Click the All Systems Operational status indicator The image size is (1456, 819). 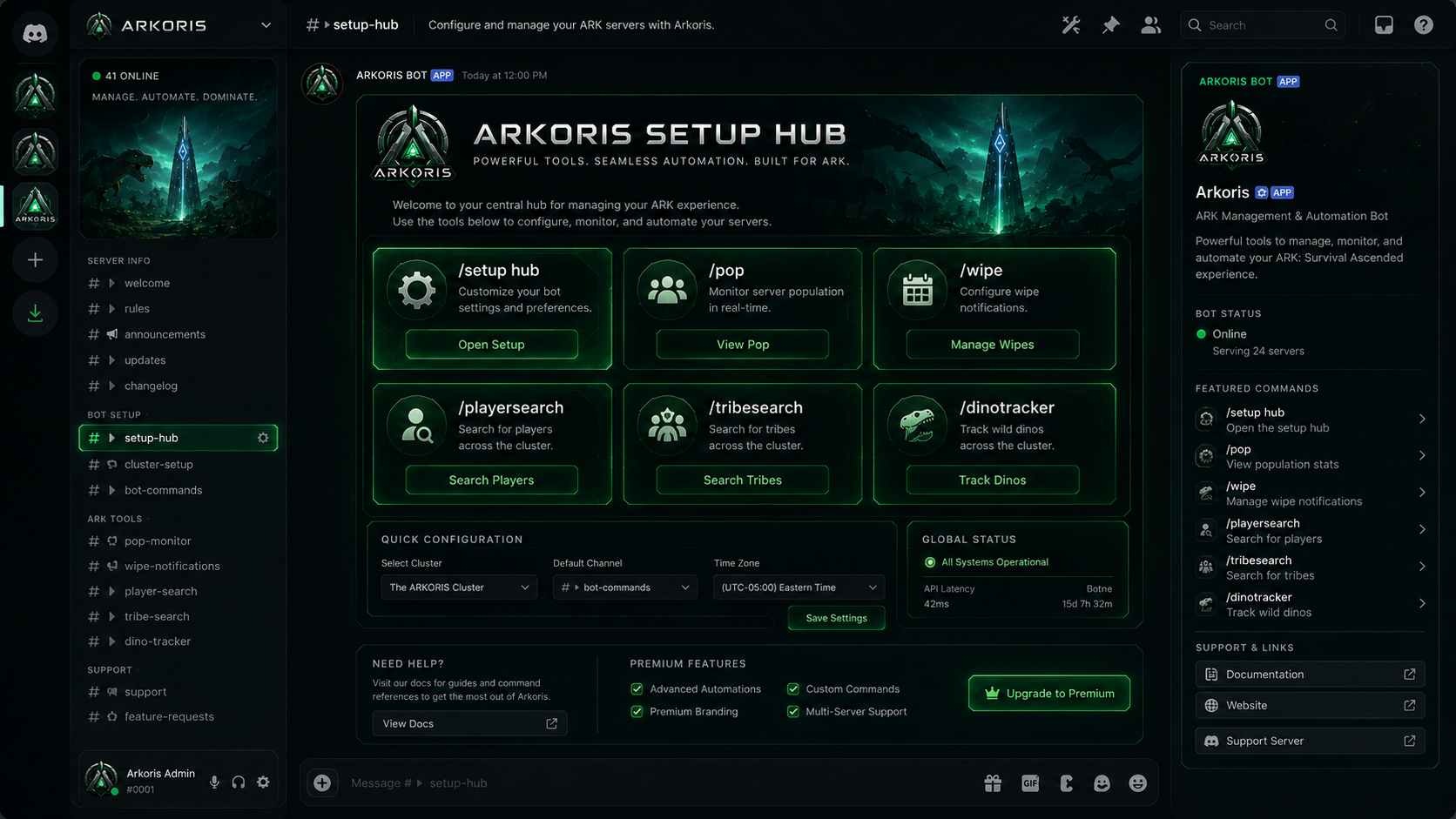click(930, 562)
